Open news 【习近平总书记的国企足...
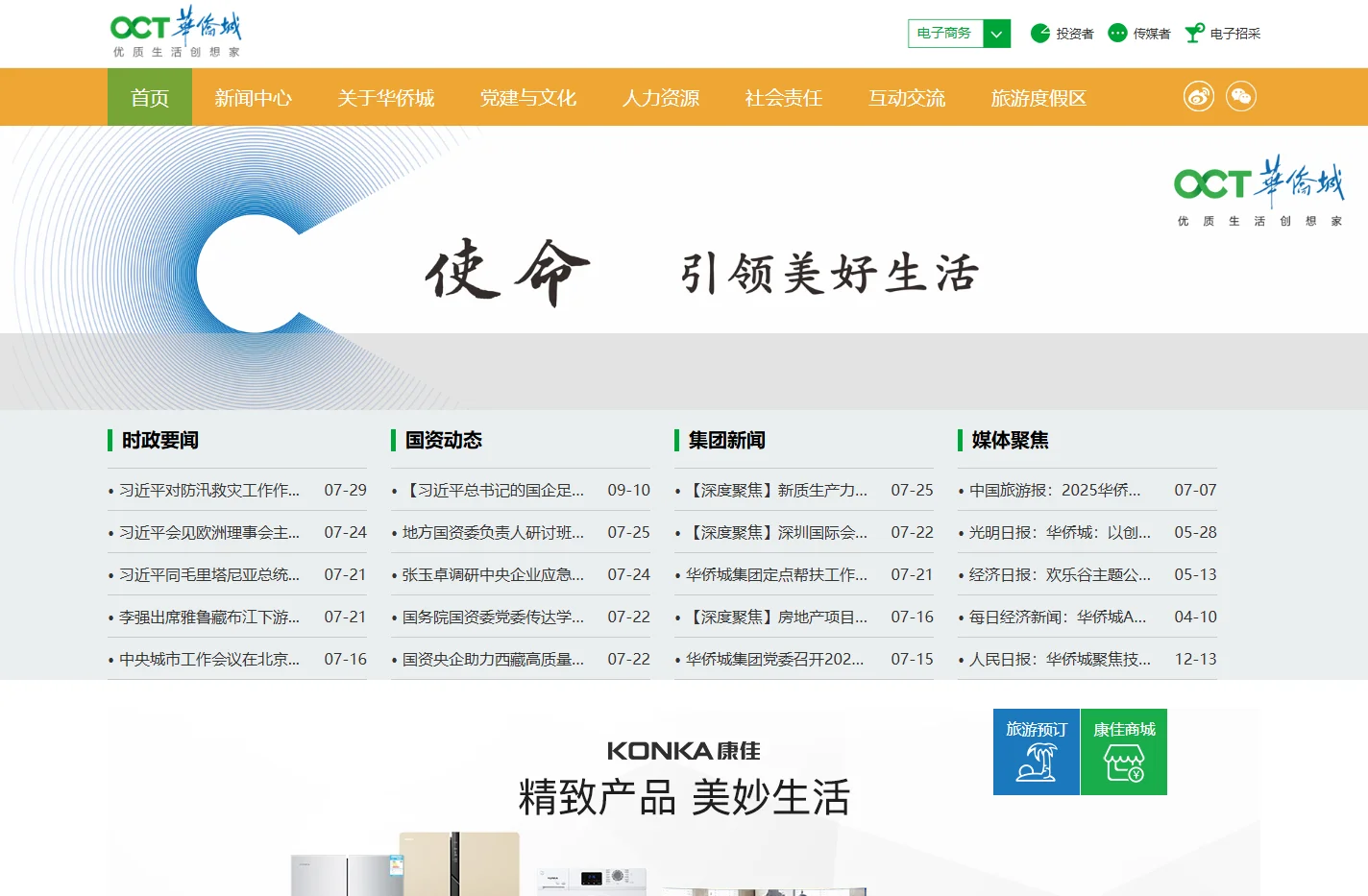 (493, 490)
